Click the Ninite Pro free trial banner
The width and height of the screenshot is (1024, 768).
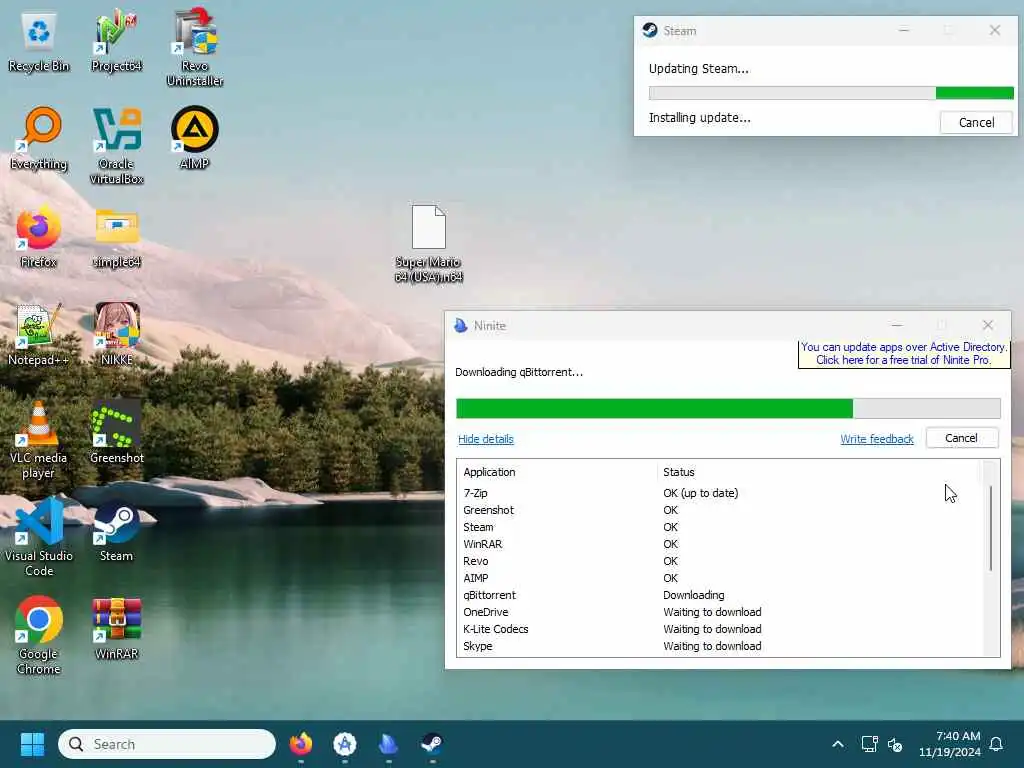click(x=903, y=353)
